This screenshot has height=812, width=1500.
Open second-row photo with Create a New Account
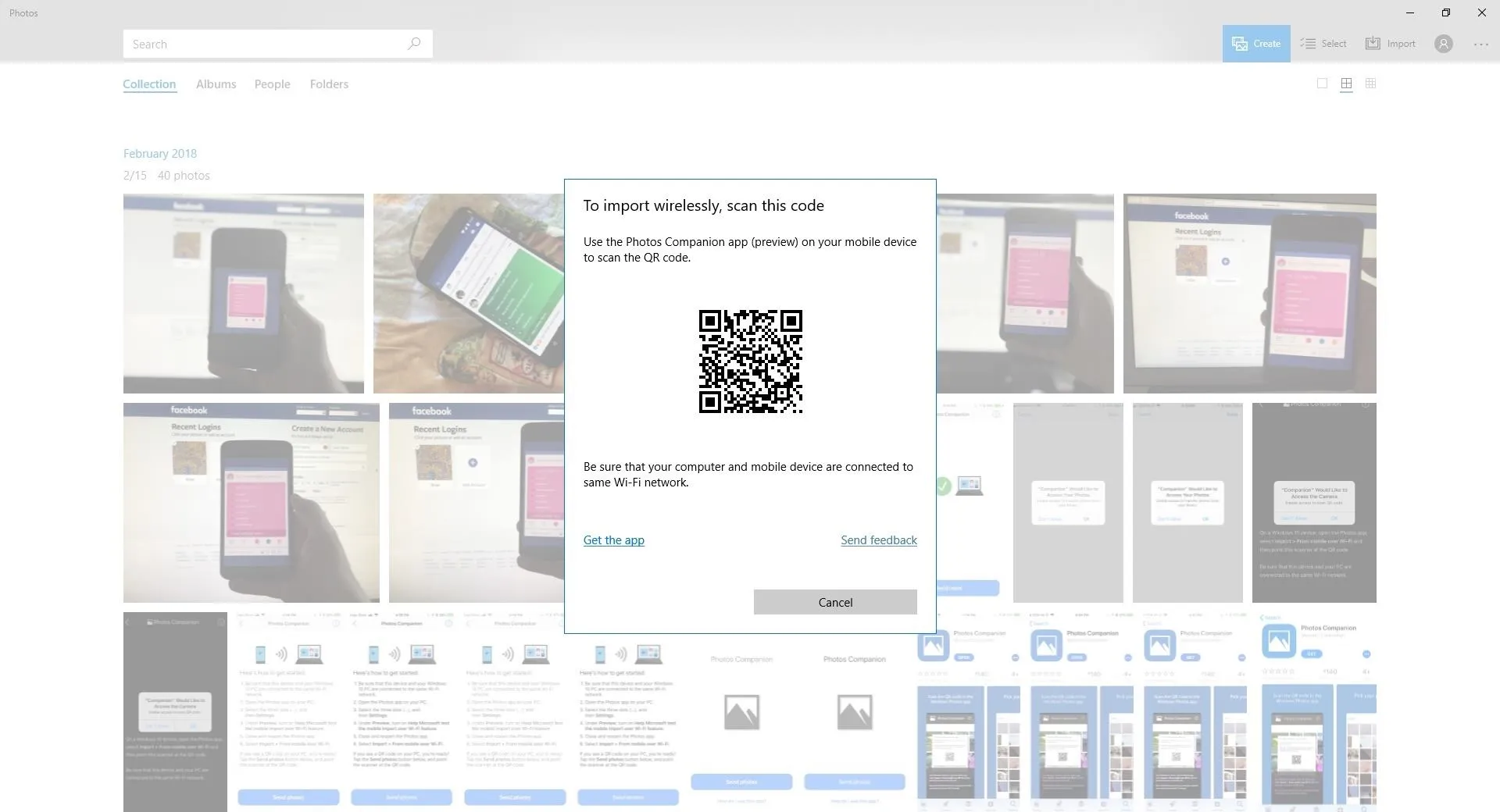[x=251, y=503]
